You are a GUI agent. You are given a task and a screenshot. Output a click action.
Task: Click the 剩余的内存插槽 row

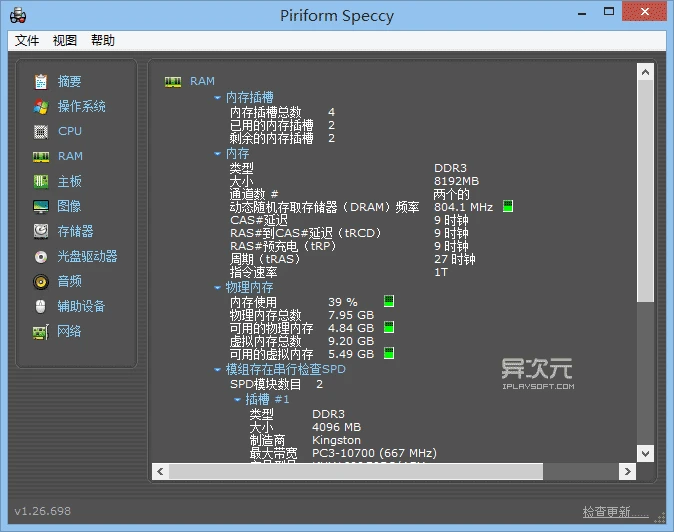(282, 138)
